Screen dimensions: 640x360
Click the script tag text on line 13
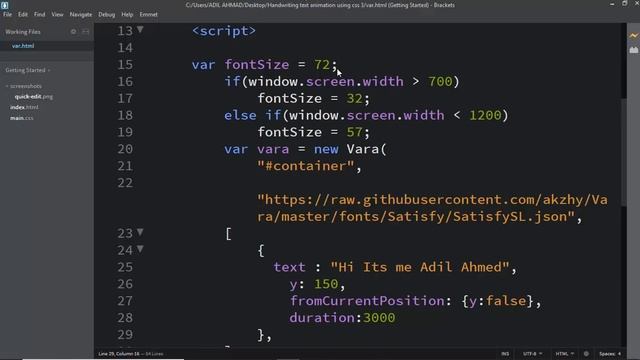tap(224, 31)
